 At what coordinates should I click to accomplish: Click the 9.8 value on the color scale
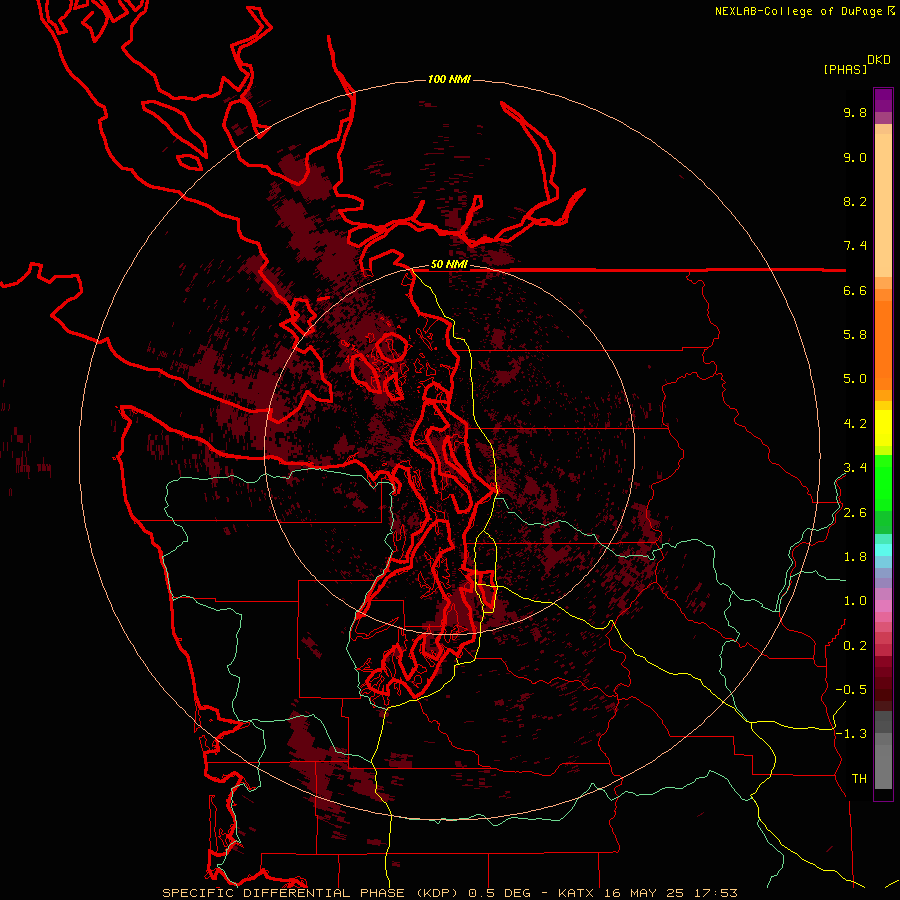point(855,112)
